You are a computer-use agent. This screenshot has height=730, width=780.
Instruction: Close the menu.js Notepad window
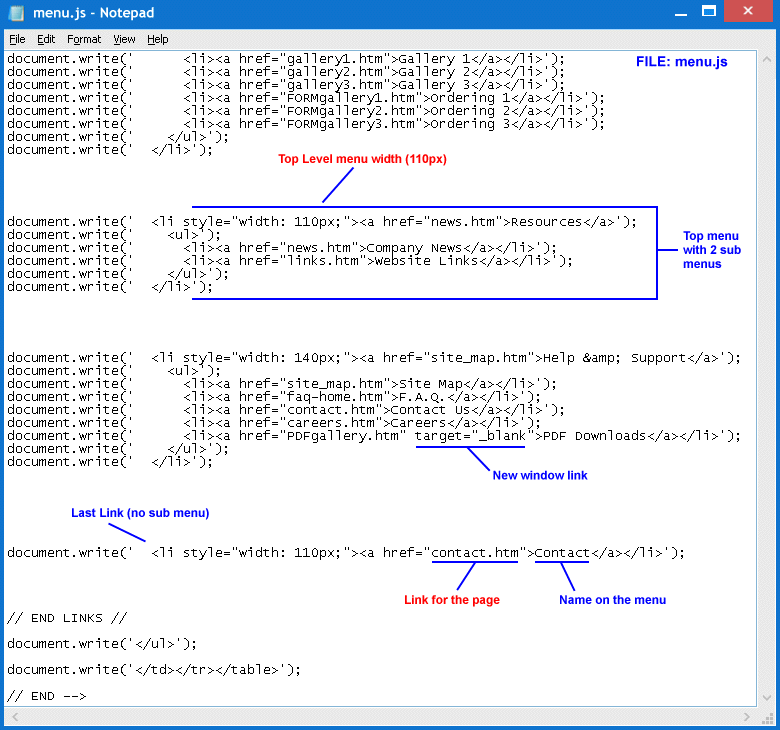[749, 11]
